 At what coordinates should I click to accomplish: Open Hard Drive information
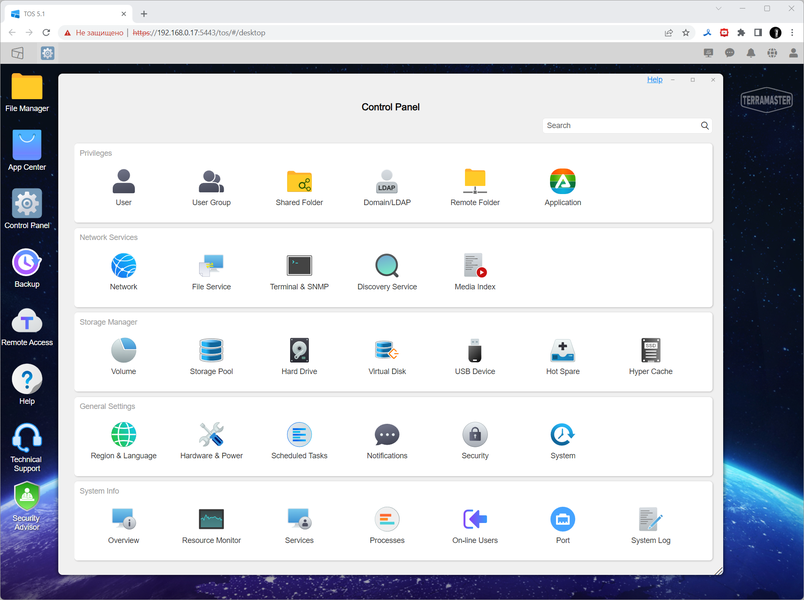point(299,356)
